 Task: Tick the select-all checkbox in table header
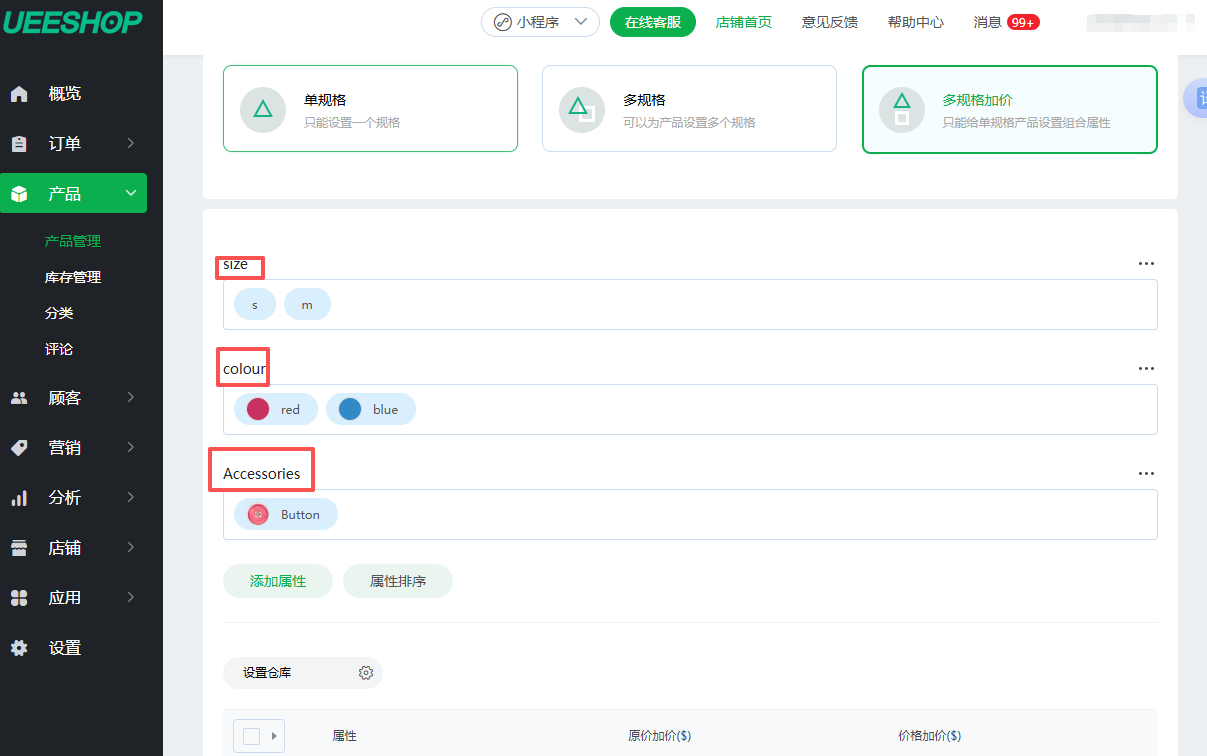(251, 736)
